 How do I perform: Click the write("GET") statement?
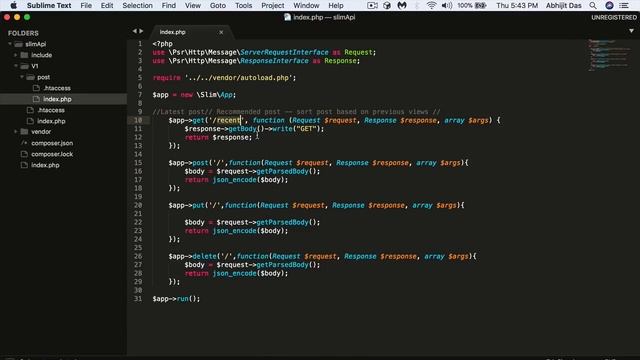click(x=298, y=129)
